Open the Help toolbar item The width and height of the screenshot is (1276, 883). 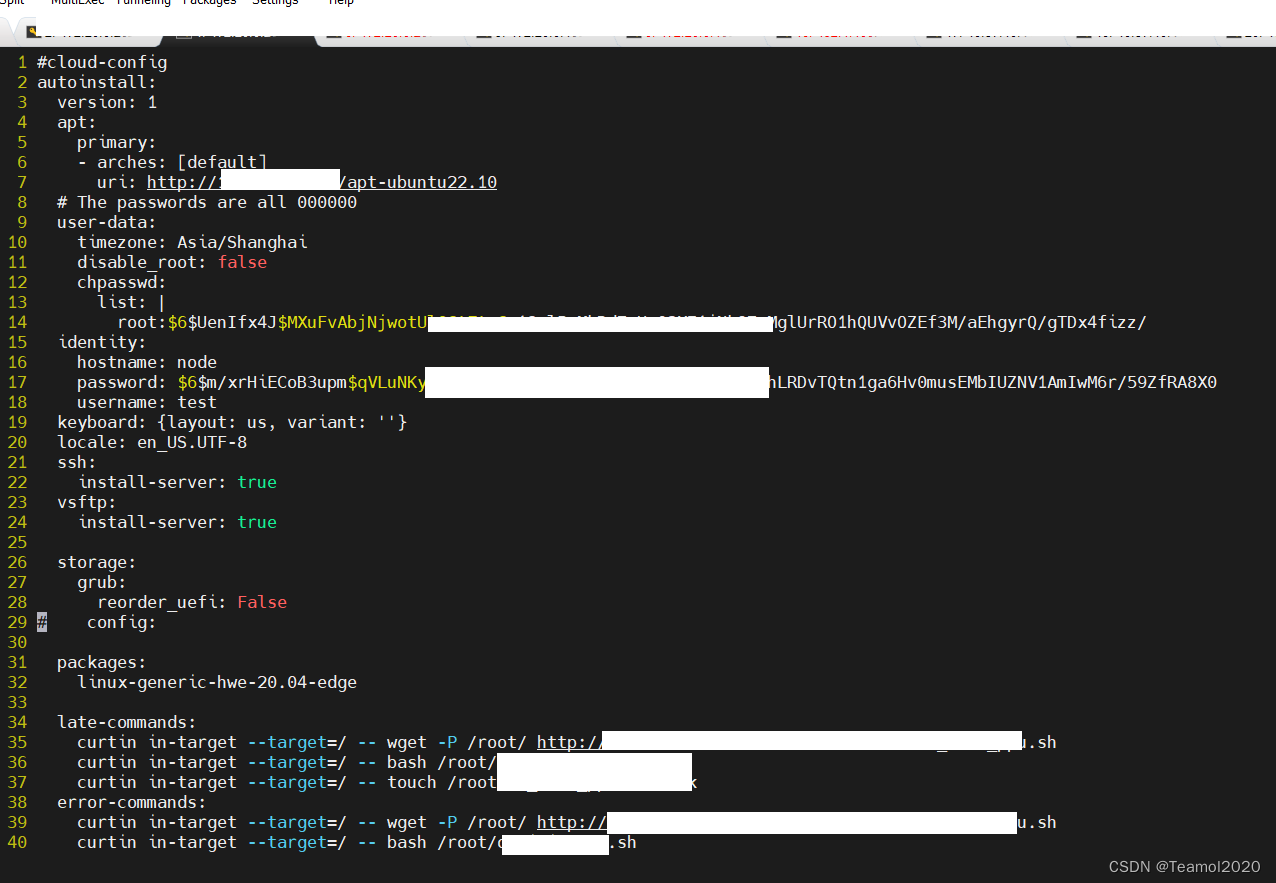(x=341, y=3)
